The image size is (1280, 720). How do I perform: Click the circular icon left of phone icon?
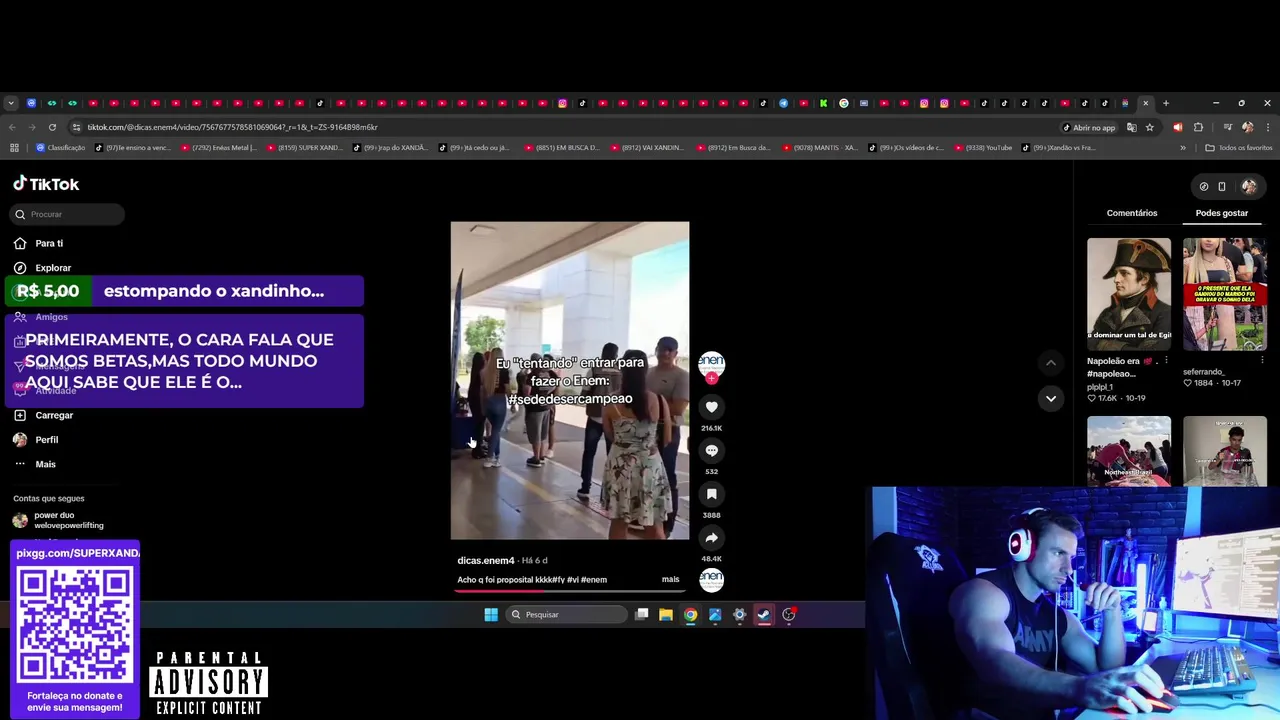click(x=1204, y=186)
